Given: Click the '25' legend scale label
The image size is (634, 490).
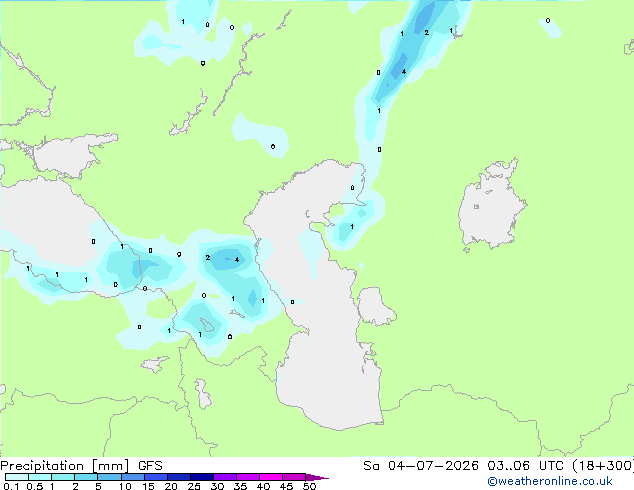Looking at the screenshot, I should (x=194, y=486).
